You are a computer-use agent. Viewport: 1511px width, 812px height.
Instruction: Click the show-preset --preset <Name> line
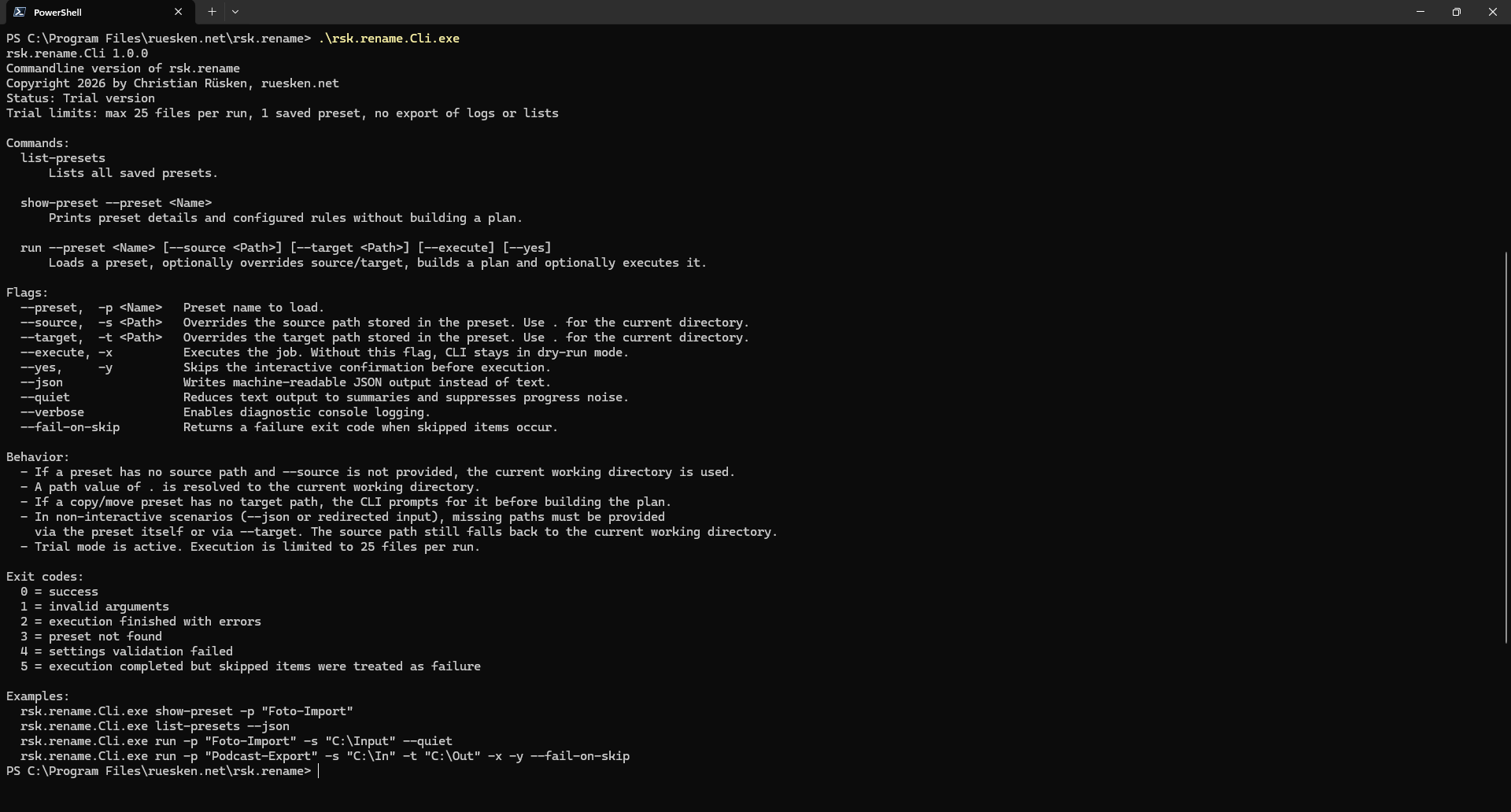[x=116, y=203]
